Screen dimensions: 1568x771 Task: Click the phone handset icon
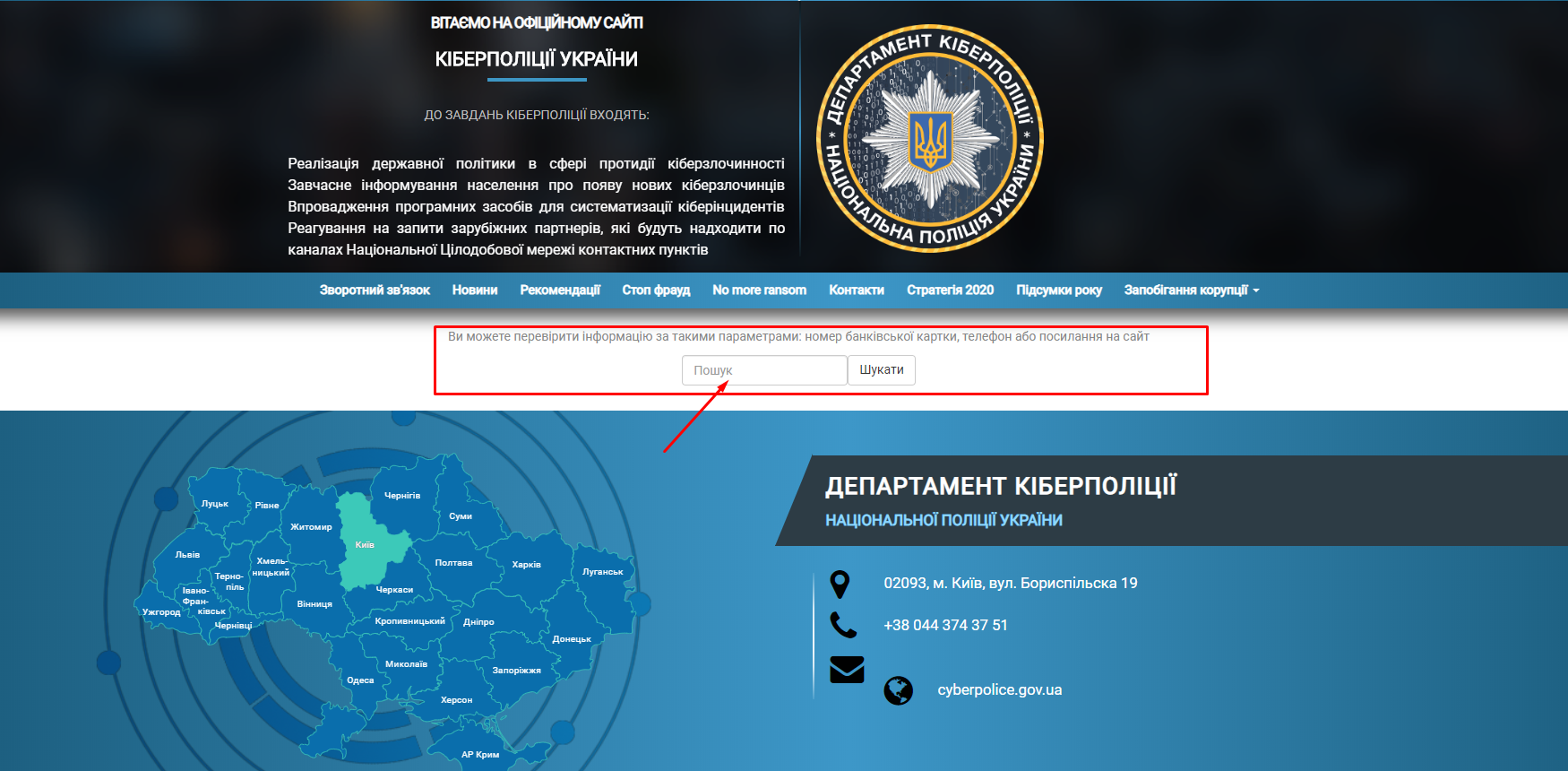[843, 625]
